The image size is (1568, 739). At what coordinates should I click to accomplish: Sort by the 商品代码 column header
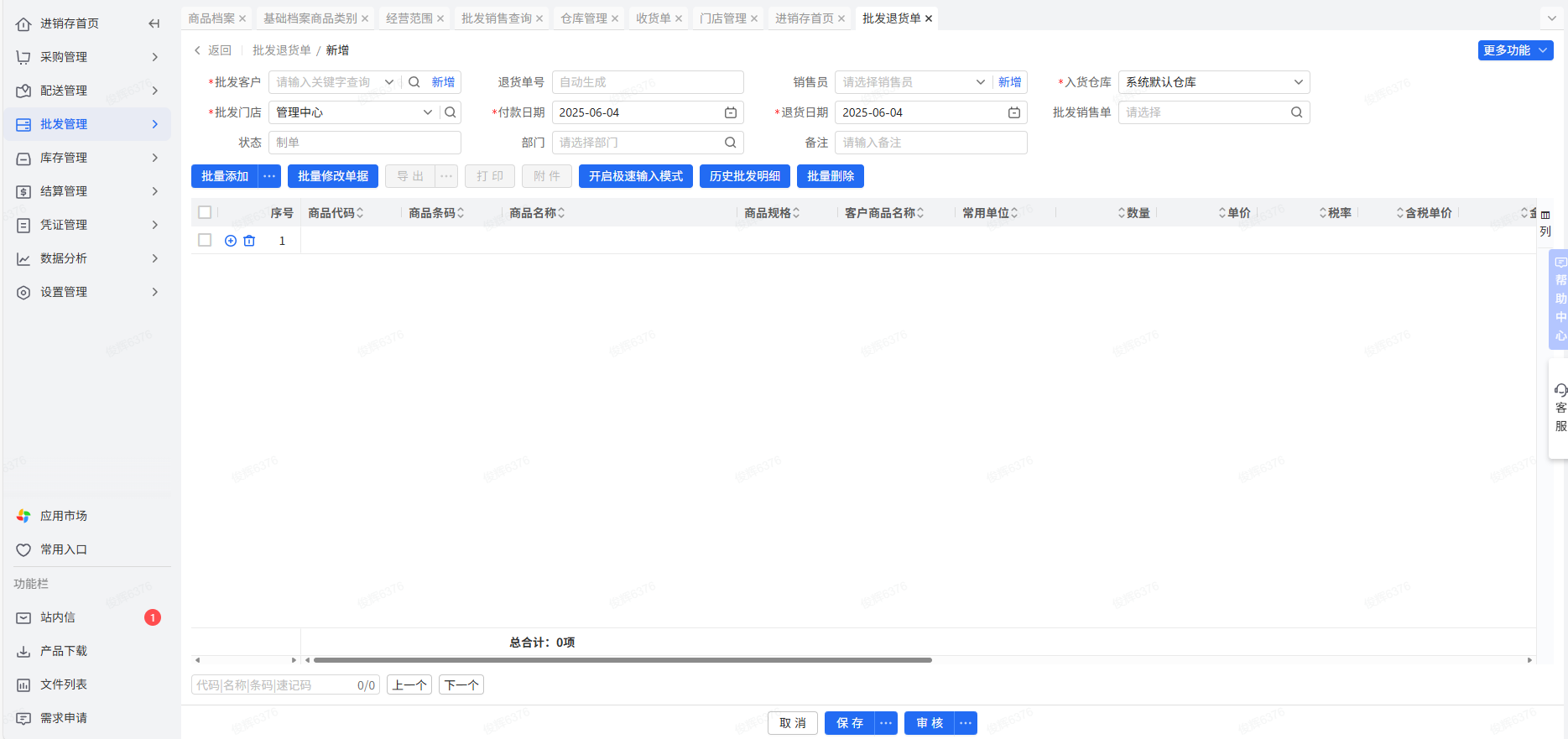pyautogui.click(x=336, y=213)
